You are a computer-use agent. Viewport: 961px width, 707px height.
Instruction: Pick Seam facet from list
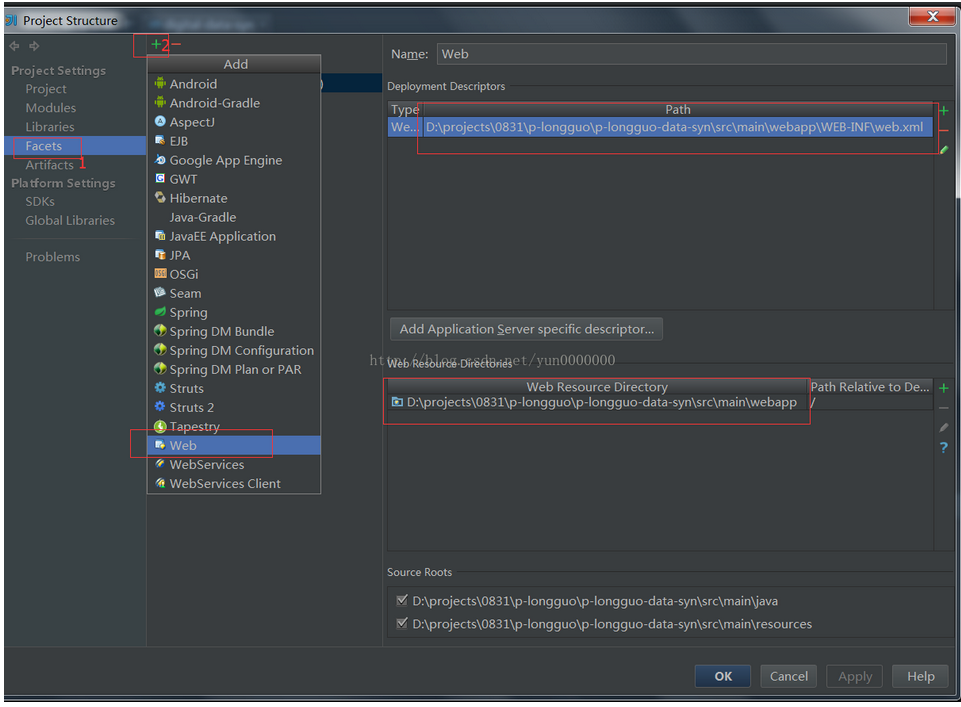tap(234, 293)
